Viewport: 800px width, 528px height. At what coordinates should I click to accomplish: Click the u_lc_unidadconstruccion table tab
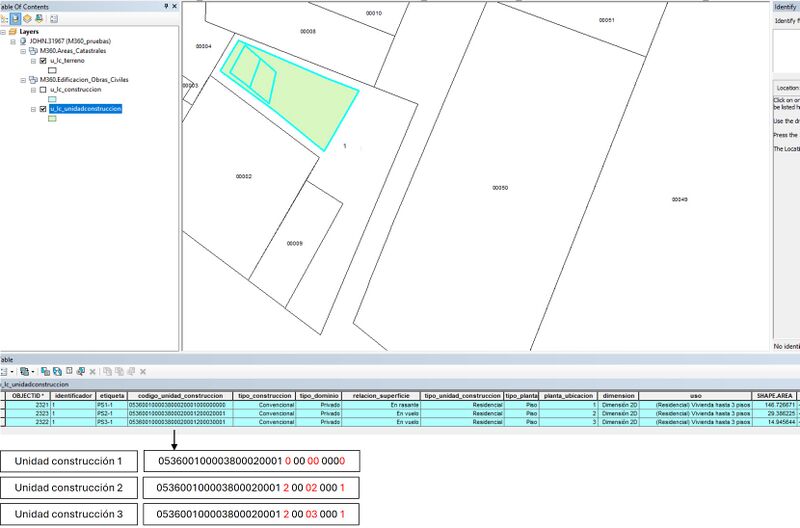(34, 384)
